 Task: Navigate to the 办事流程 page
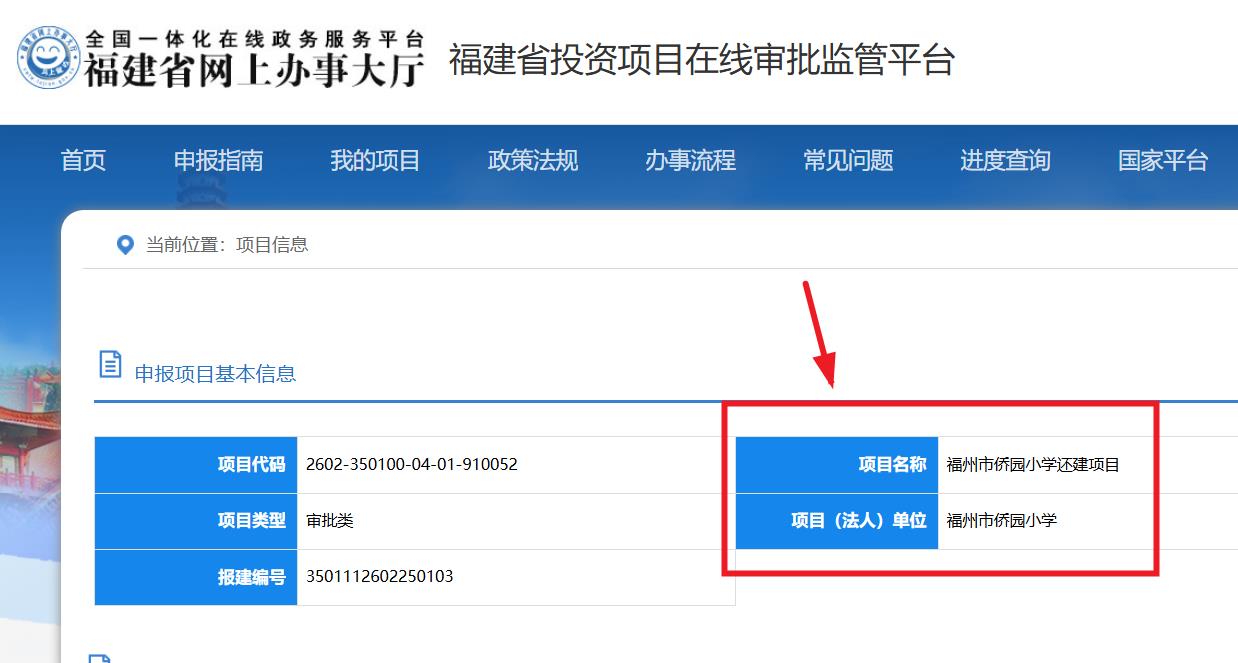tap(690, 161)
